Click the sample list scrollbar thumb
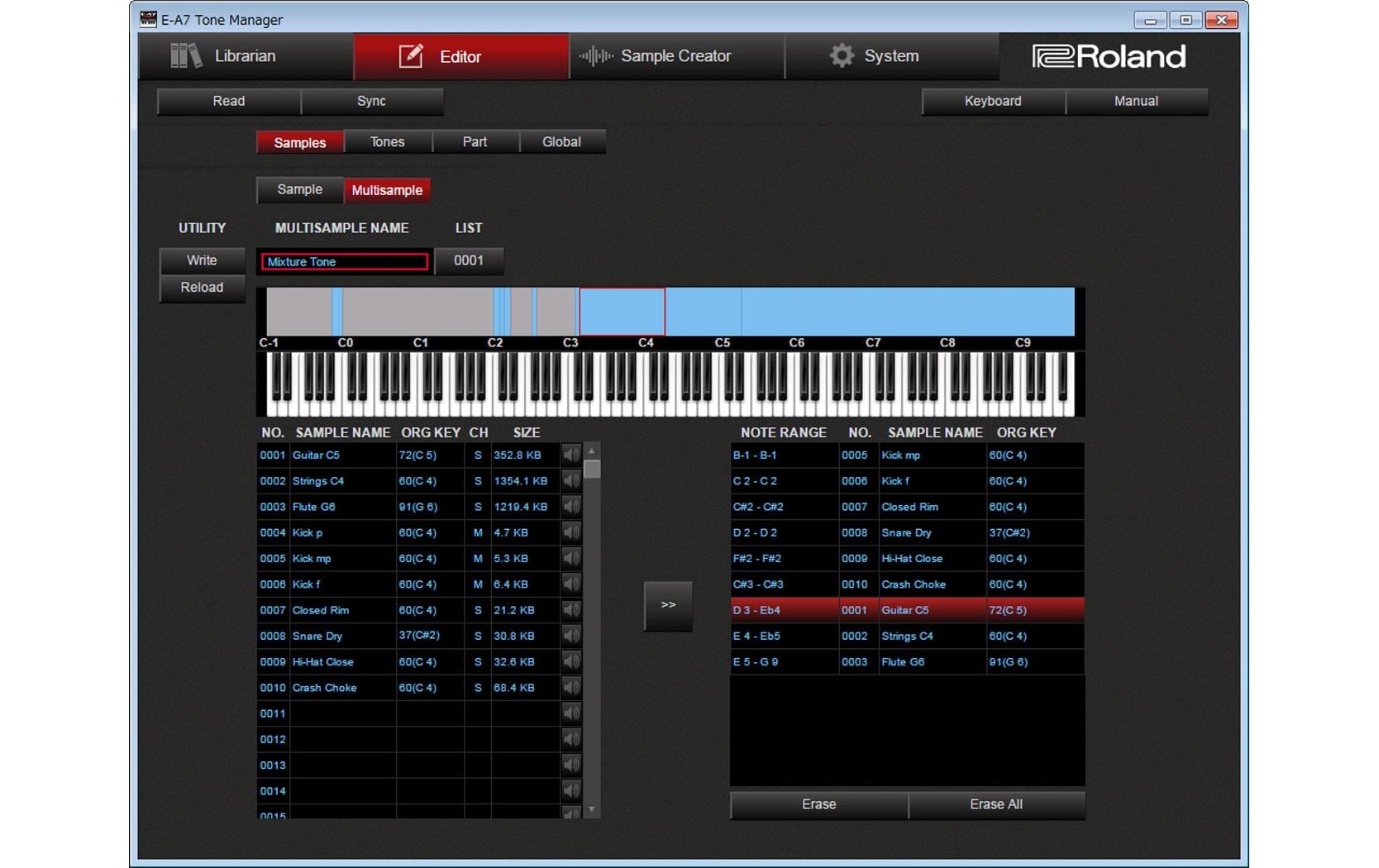Screen dimensions: 1379x868 click(592, 469)
